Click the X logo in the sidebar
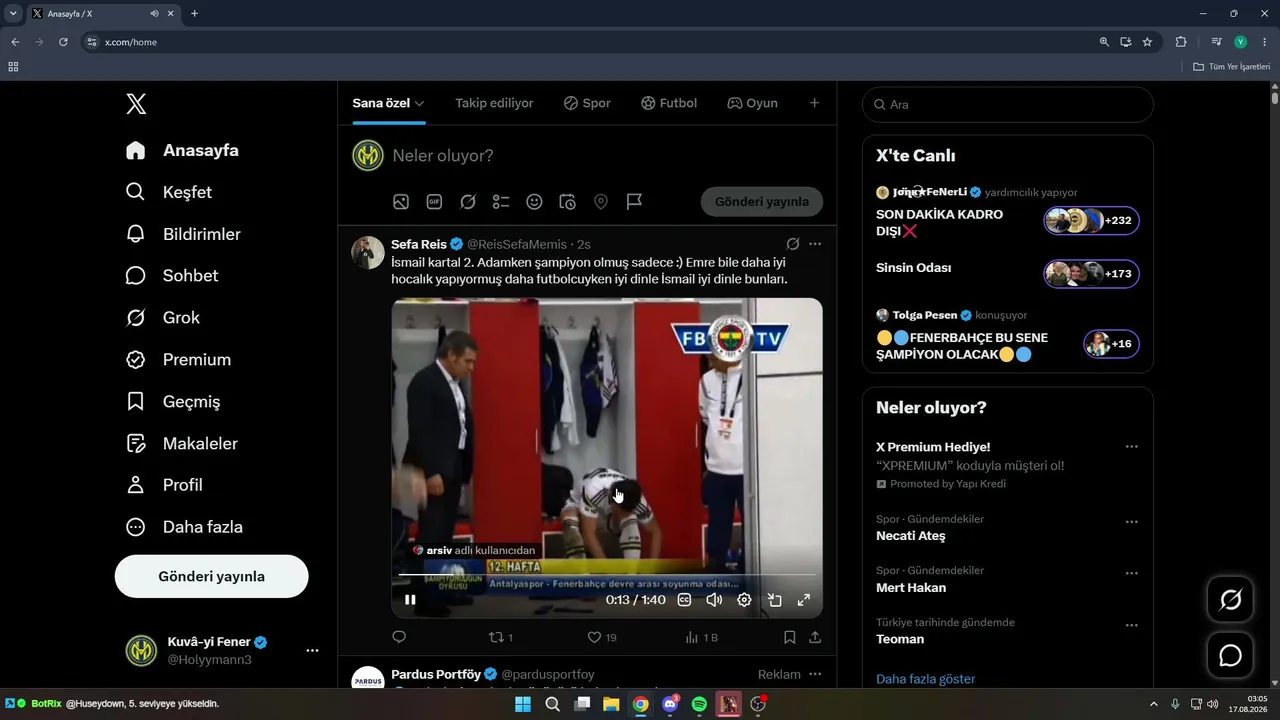This screenshot has width=1280, height=720. coord(136,103)
